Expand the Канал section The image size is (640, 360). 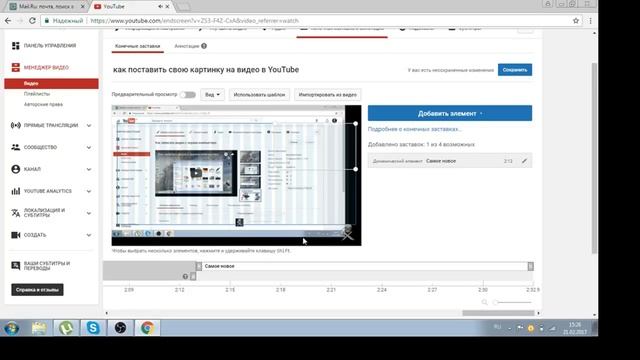[89, 169]
